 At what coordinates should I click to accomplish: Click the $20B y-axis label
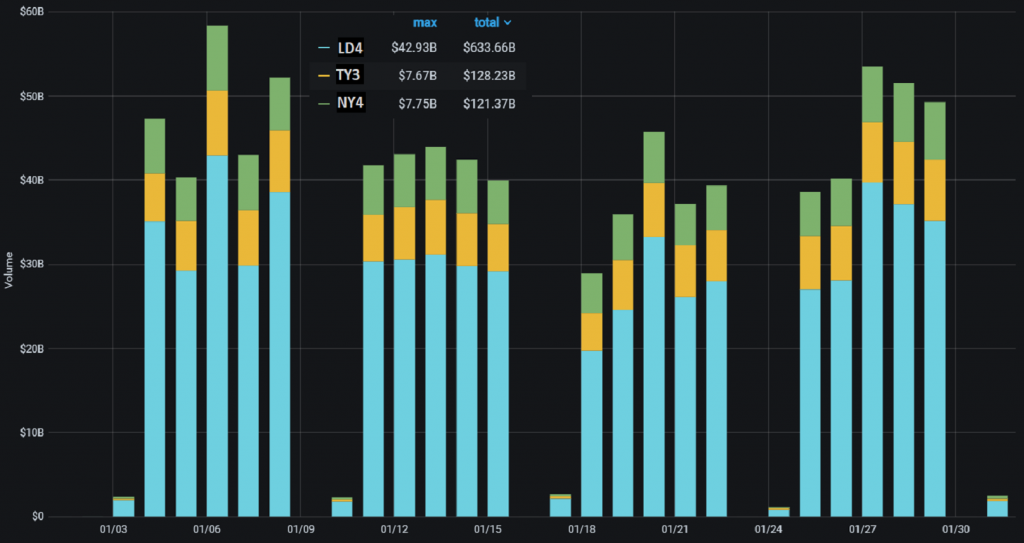click(33, 348)
